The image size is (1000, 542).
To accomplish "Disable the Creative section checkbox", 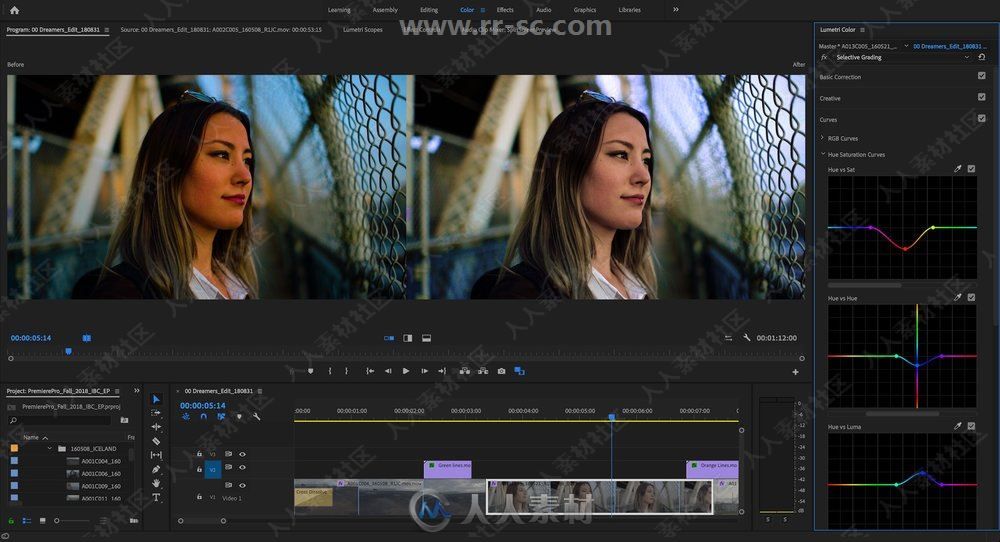I will pos(982,97).
